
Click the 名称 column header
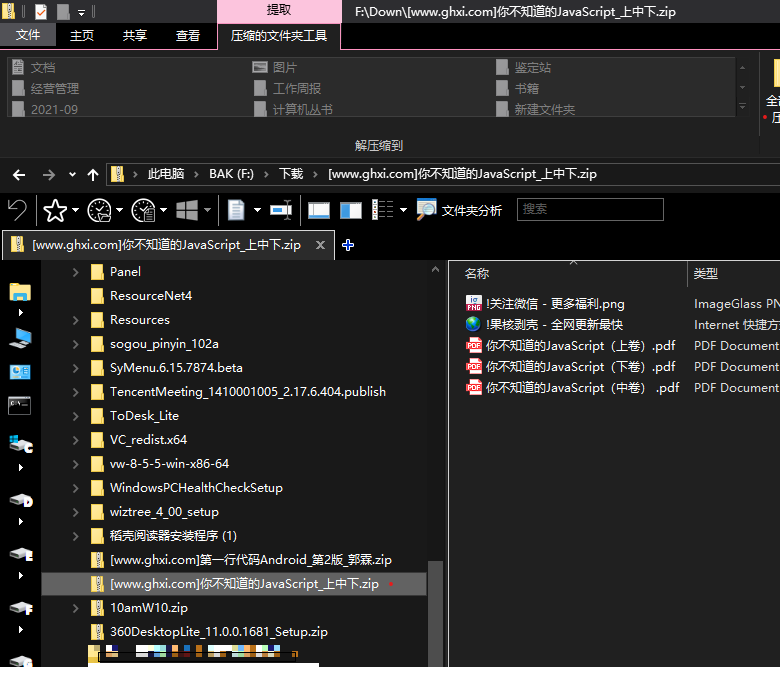click(478, 274)
